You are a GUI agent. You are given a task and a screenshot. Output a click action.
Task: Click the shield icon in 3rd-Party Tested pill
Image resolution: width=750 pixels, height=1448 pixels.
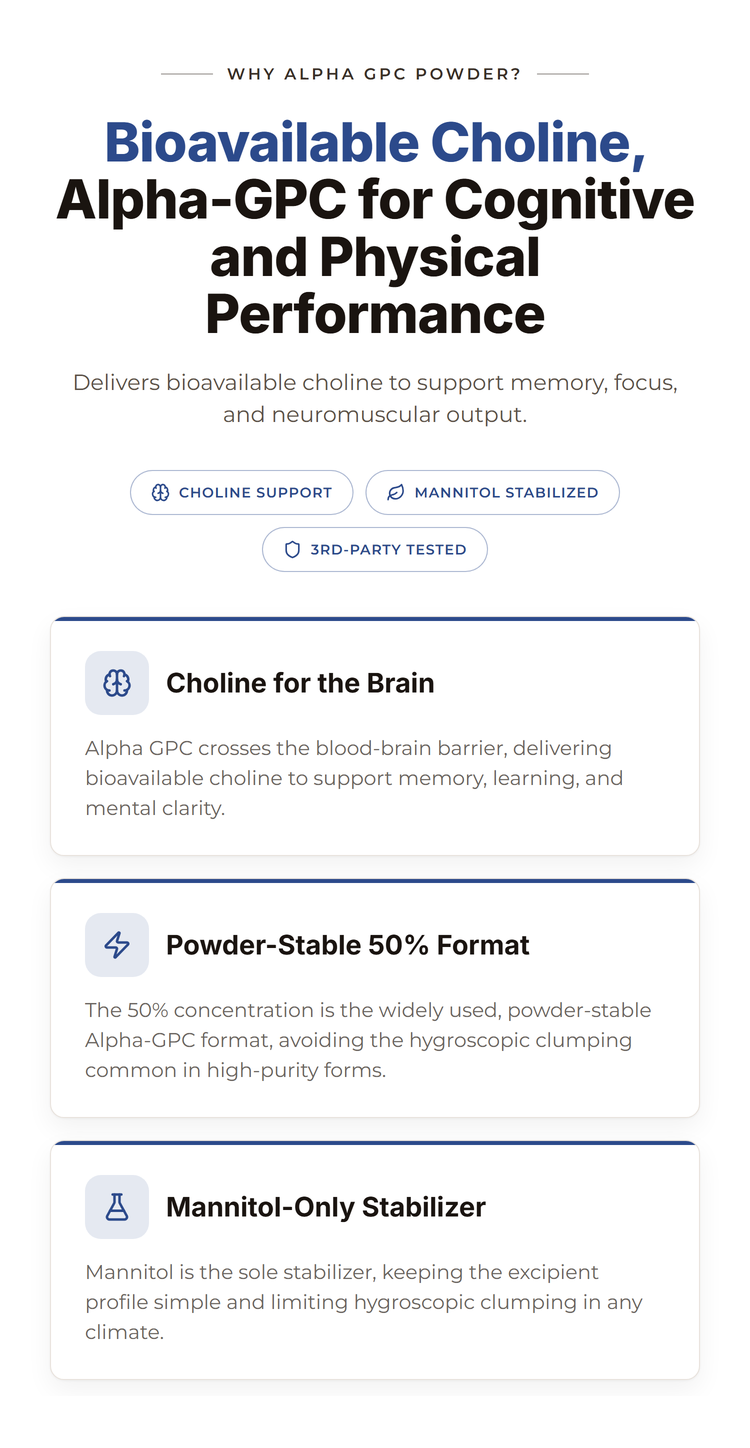coord(293,549)
